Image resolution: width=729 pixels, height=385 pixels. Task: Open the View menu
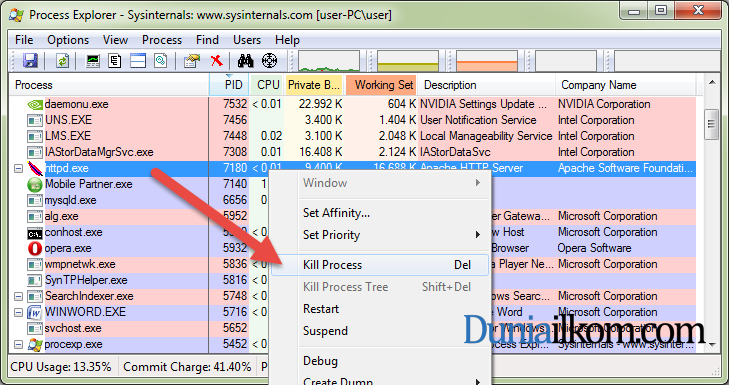pos(115,40)
